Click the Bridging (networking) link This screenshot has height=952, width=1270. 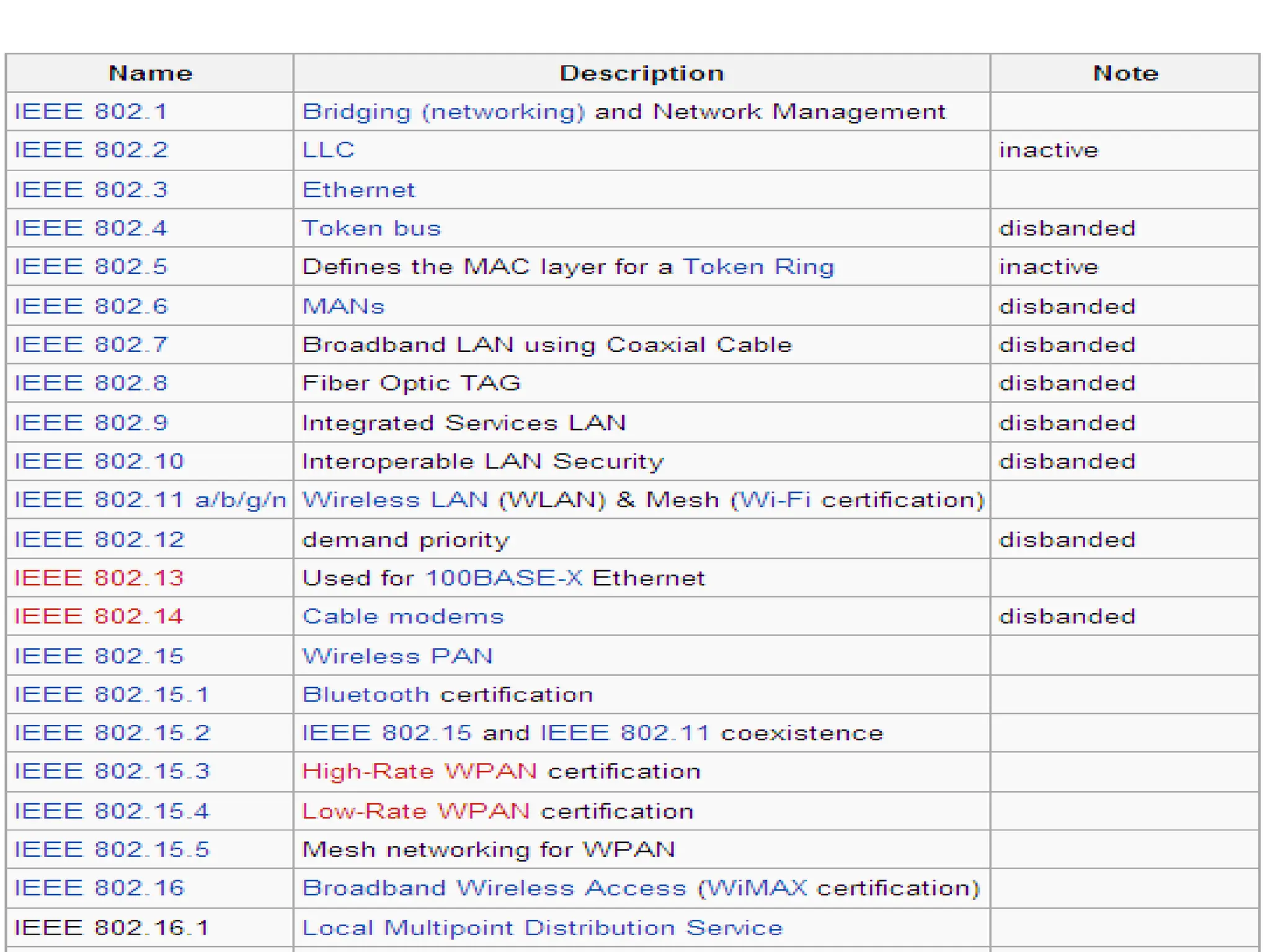(x=443, y=112)
